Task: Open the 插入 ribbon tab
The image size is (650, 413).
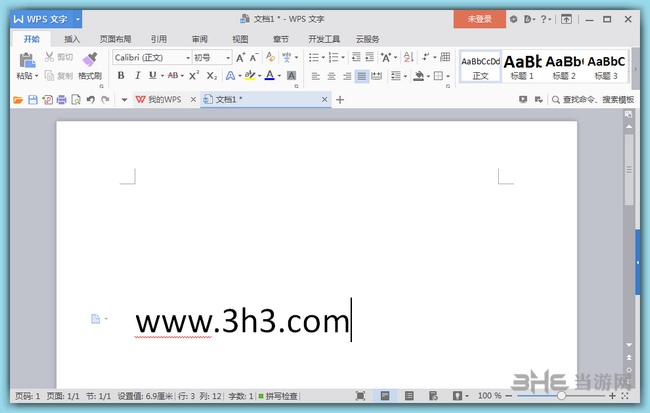Action: (x=72, y=39)
